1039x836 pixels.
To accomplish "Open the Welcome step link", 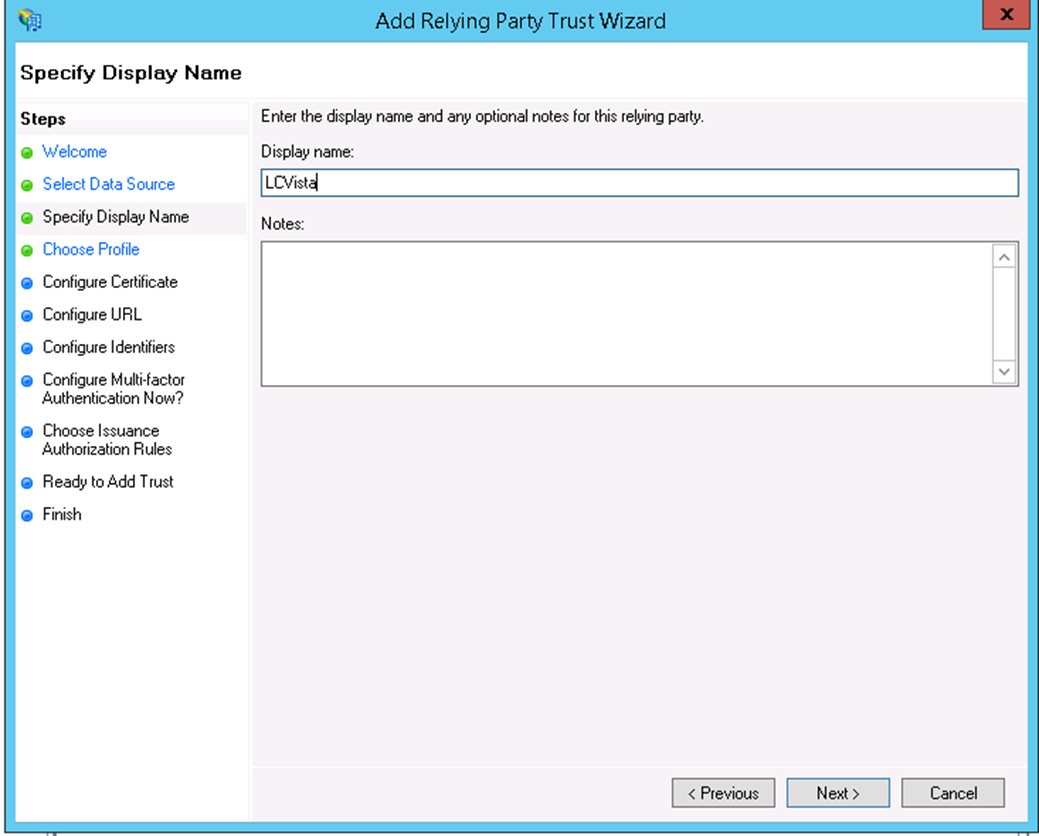I will [74, 152].
